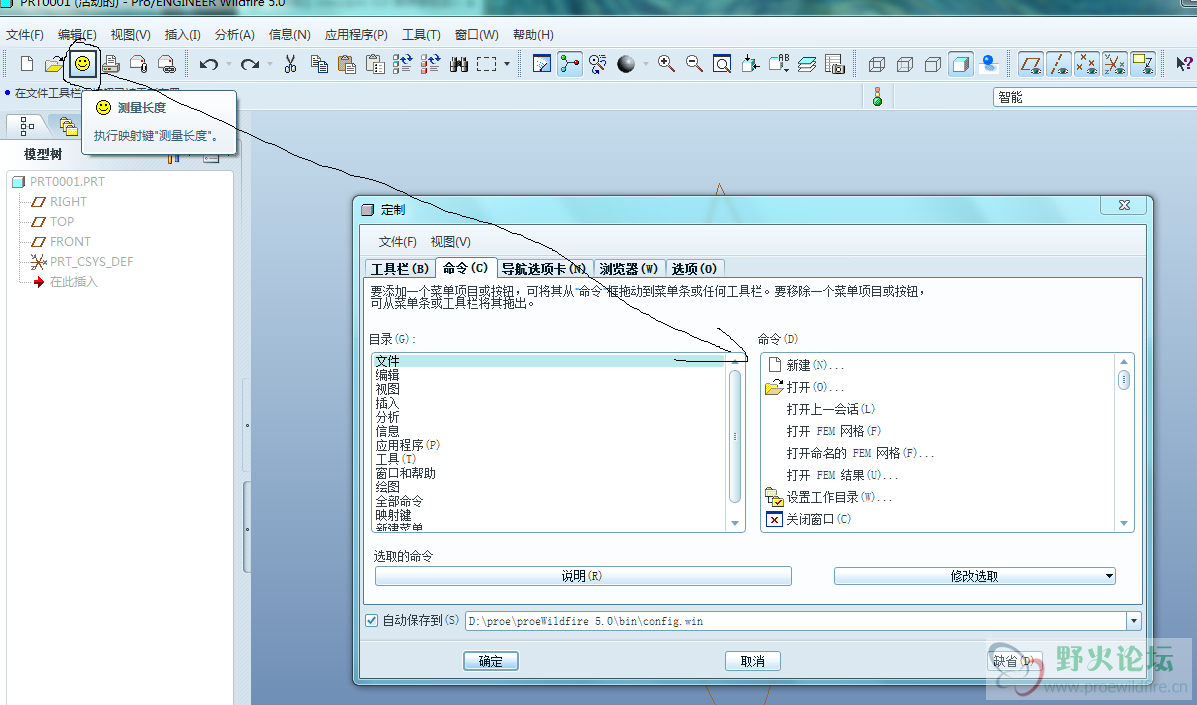Open the Undo history dropdown arrow
The image size is (1197, 705).
[228, 64]
